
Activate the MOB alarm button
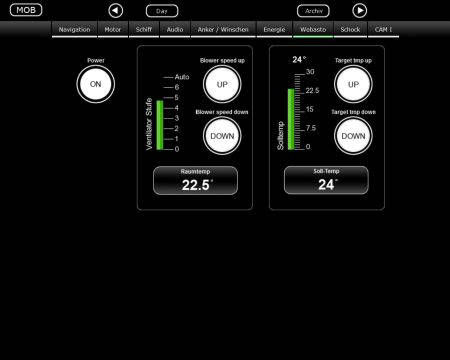pos(26,10)
